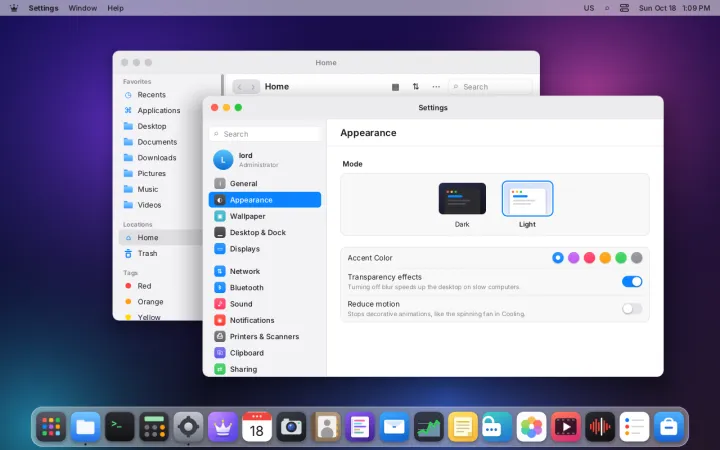Open Downloads in Home window sidebar
The image size is (720, 450).
click(161, 158)
